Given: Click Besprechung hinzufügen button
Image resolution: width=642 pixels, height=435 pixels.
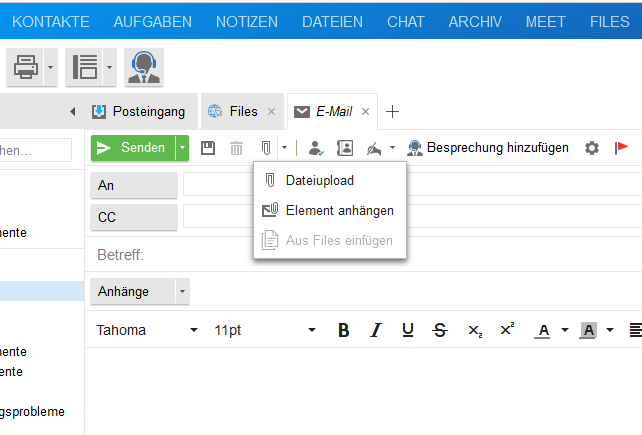Looking at the screenshot, I should coord(488,148).
